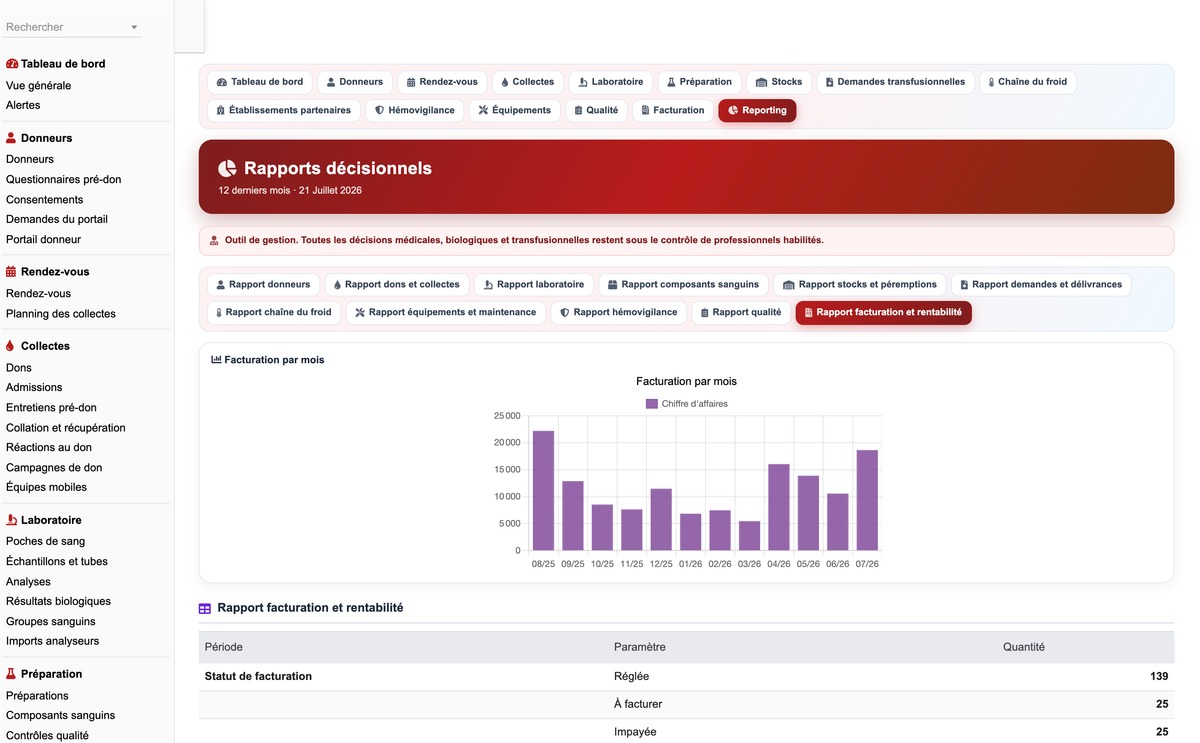
Task: Click the warning icon in the Outil de gestion notice
Action: [x=214, y=240]
